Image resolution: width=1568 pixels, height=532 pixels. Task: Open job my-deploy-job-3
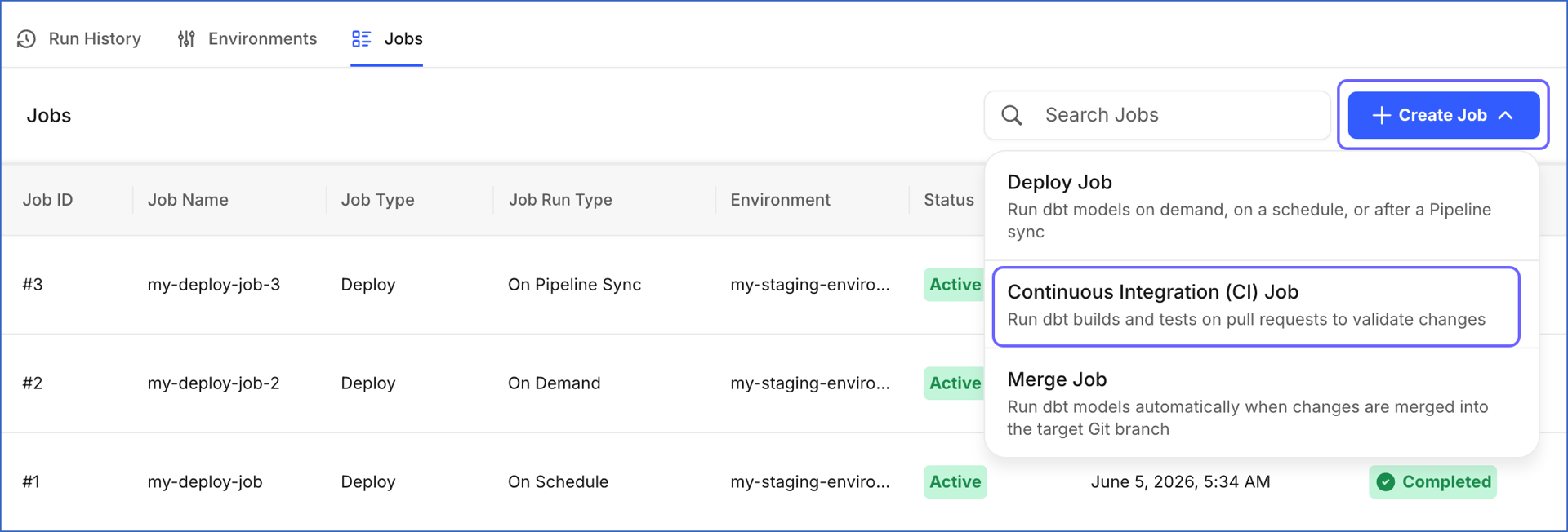tap(214, 285)
